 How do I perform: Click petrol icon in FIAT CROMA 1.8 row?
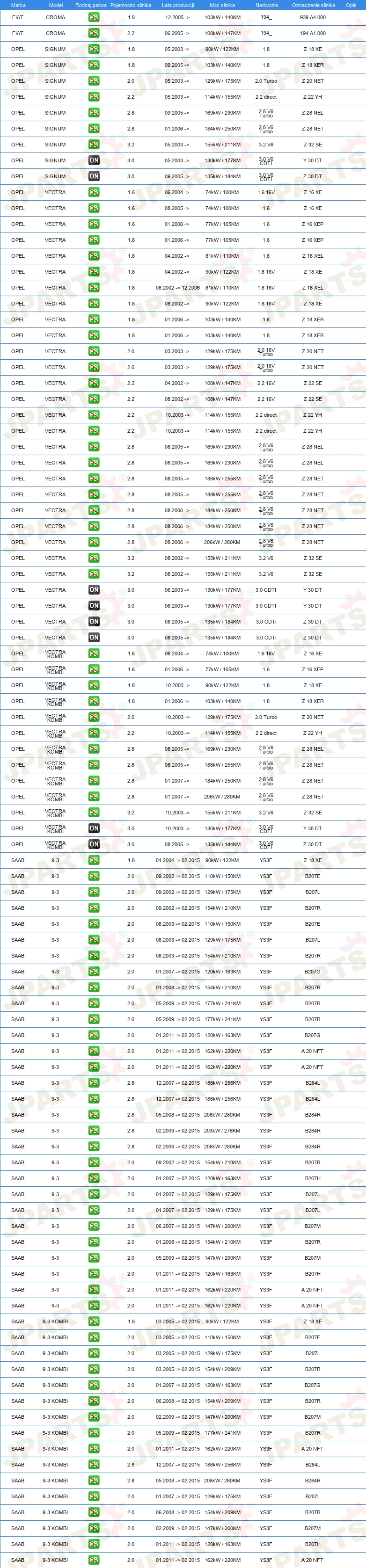tap(94, 18)
